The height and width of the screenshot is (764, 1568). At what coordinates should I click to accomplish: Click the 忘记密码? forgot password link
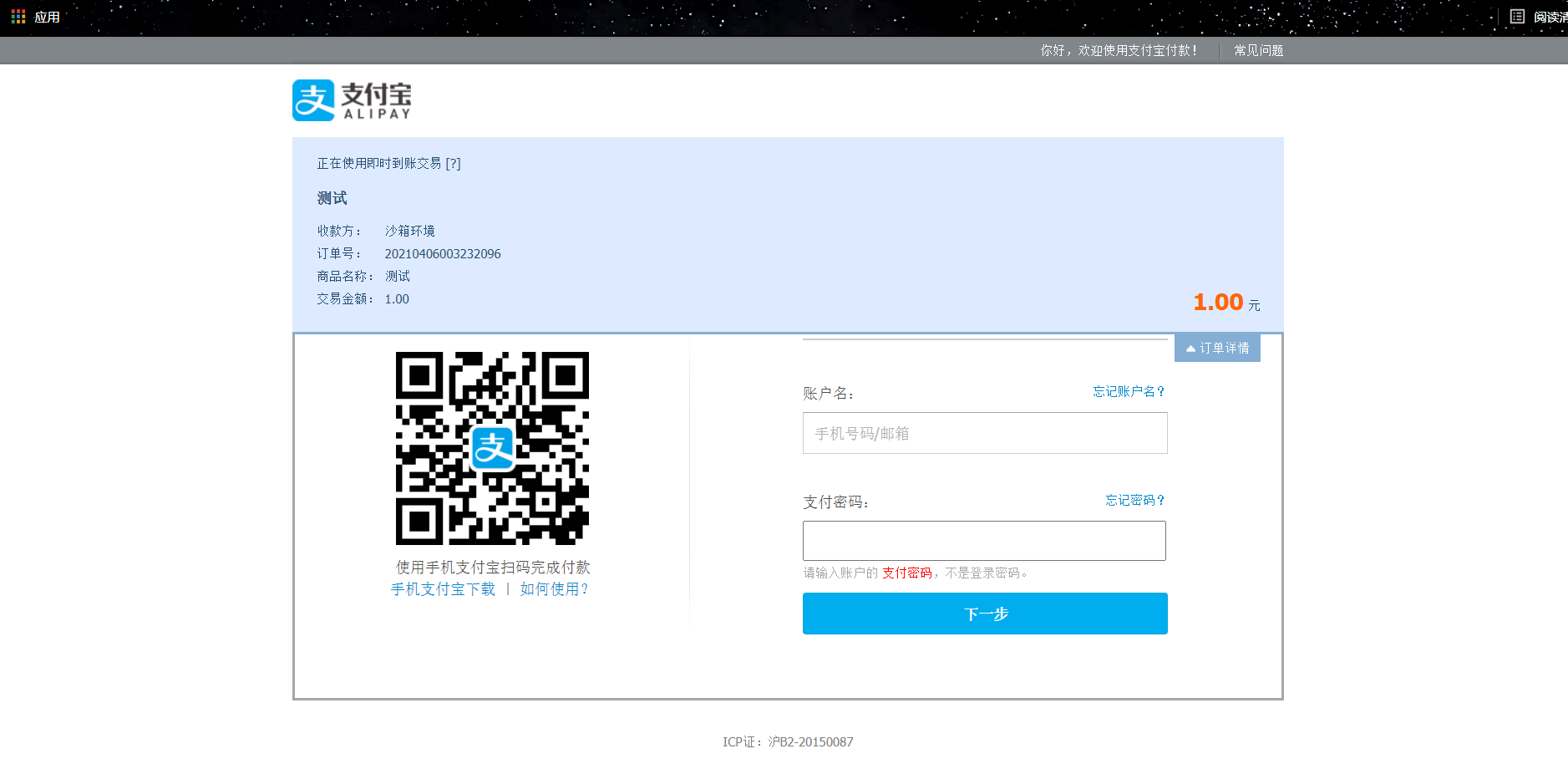[x=1133, y=500]
